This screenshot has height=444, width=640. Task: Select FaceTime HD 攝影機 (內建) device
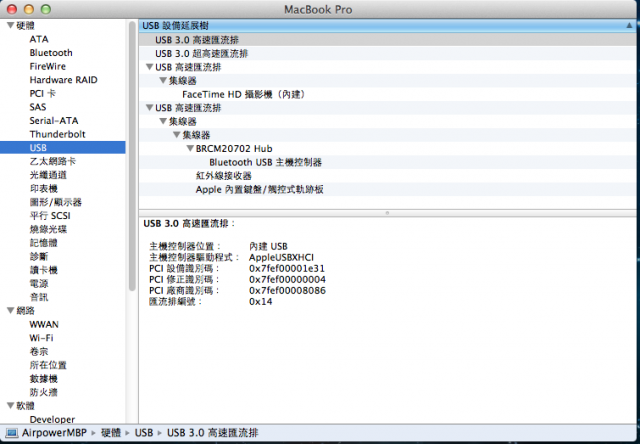[x=389, y=94]
